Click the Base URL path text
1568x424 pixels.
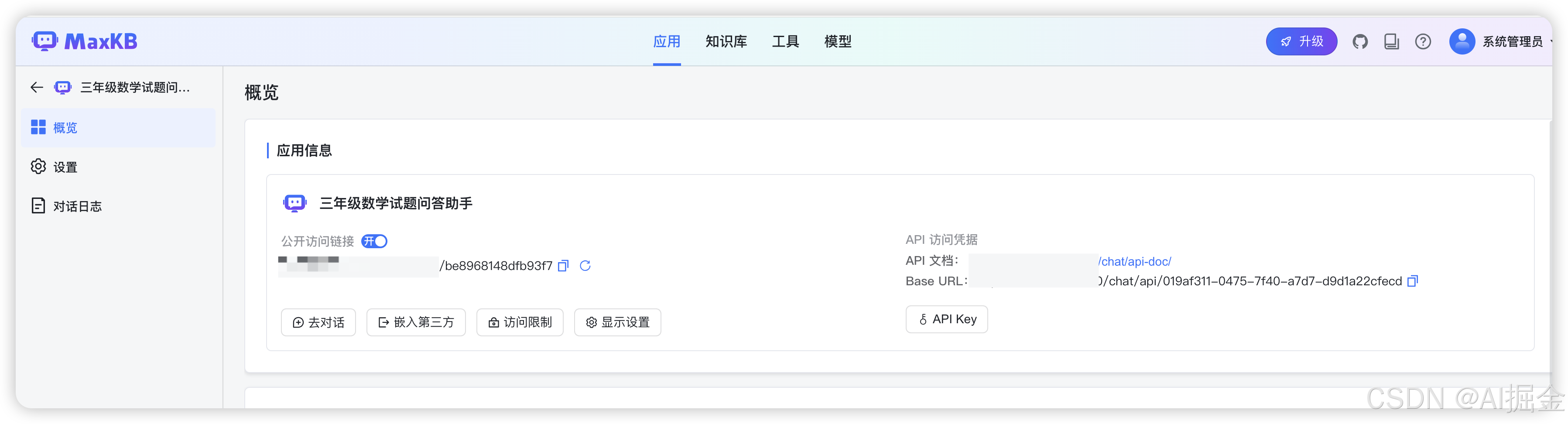(1250, 281)
